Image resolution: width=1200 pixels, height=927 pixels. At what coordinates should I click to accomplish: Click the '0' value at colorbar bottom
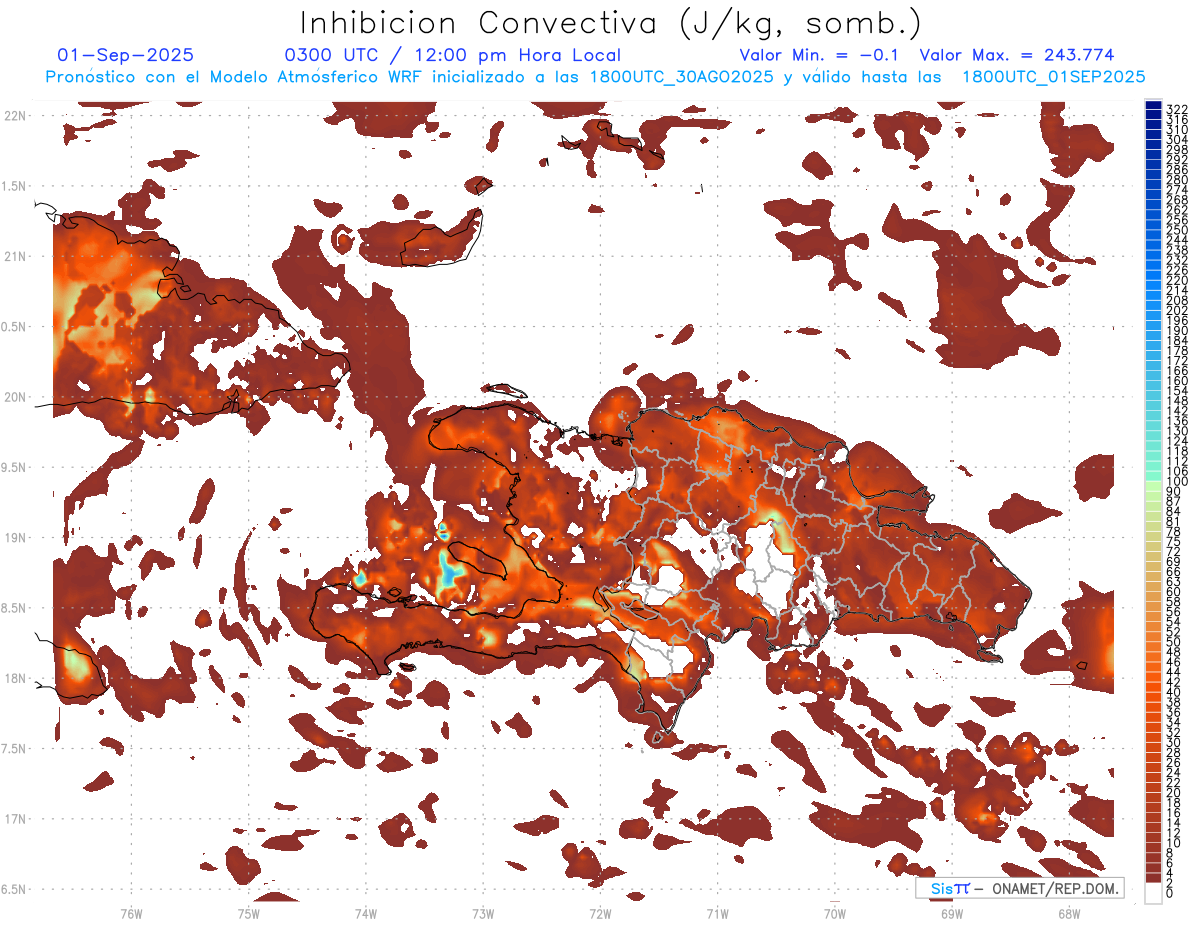(1170, 893)
